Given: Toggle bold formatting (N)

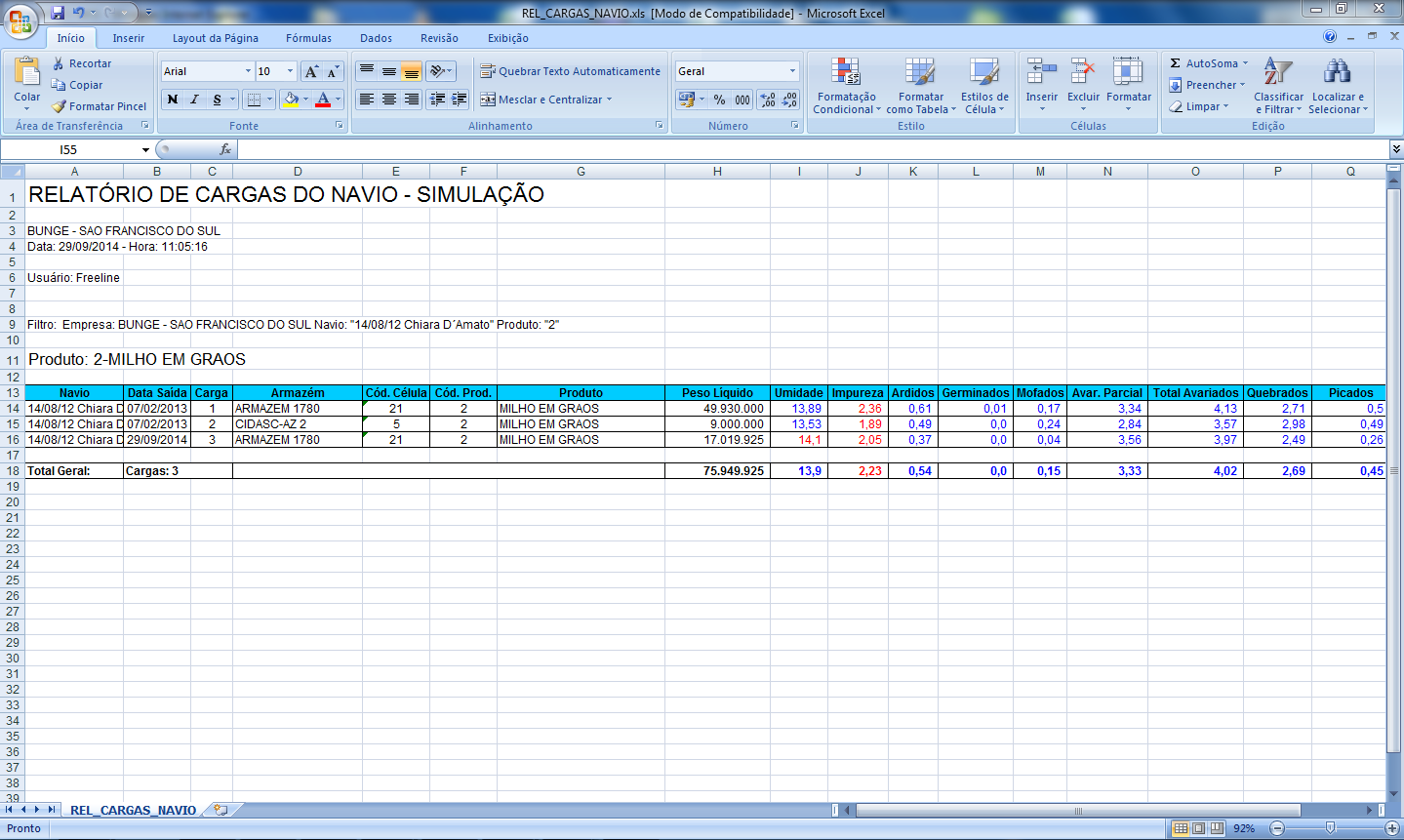Looking at the screenshot, I should click(x=173, y=100).
